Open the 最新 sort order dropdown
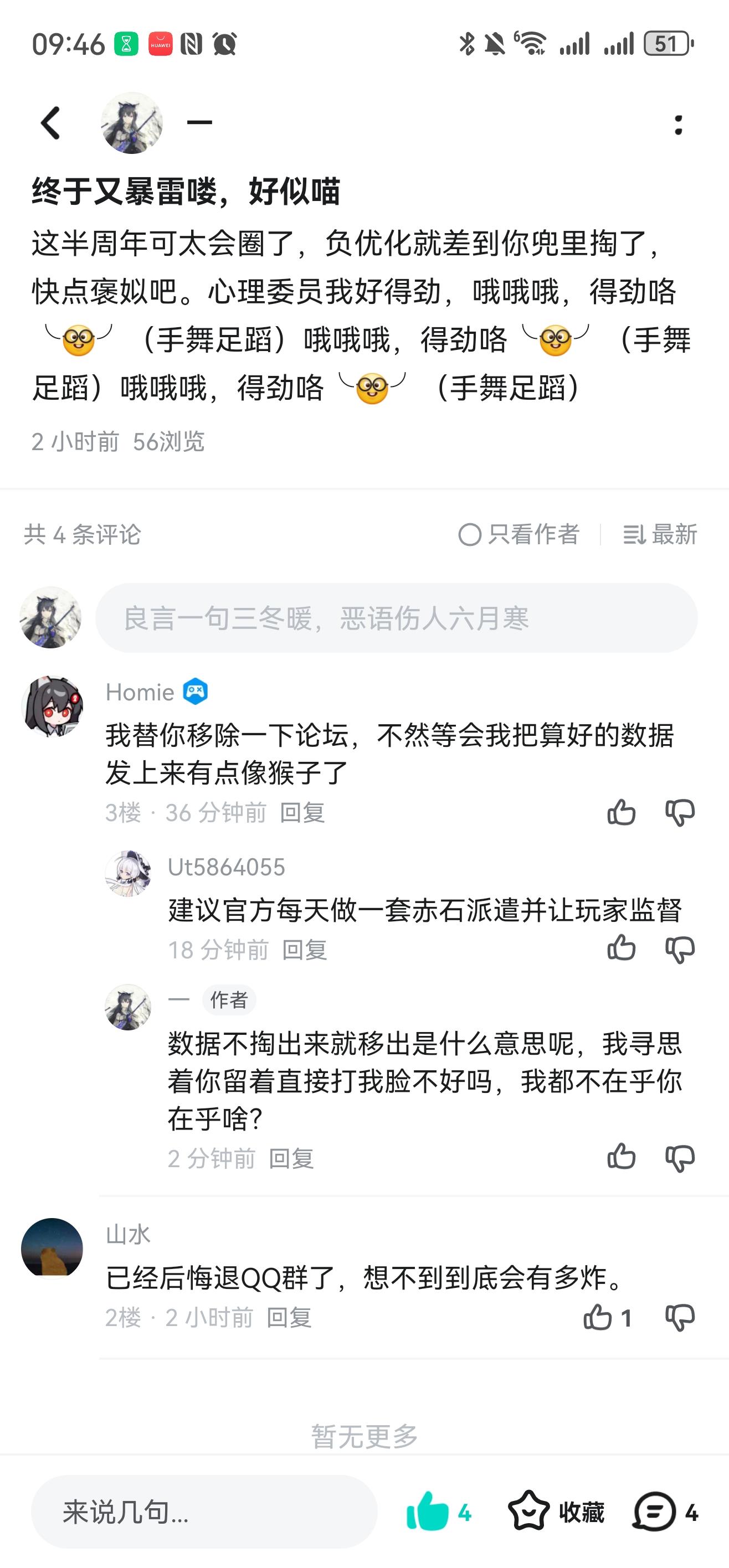This screenshot has height=1568, width=729. tap(660, 534)
